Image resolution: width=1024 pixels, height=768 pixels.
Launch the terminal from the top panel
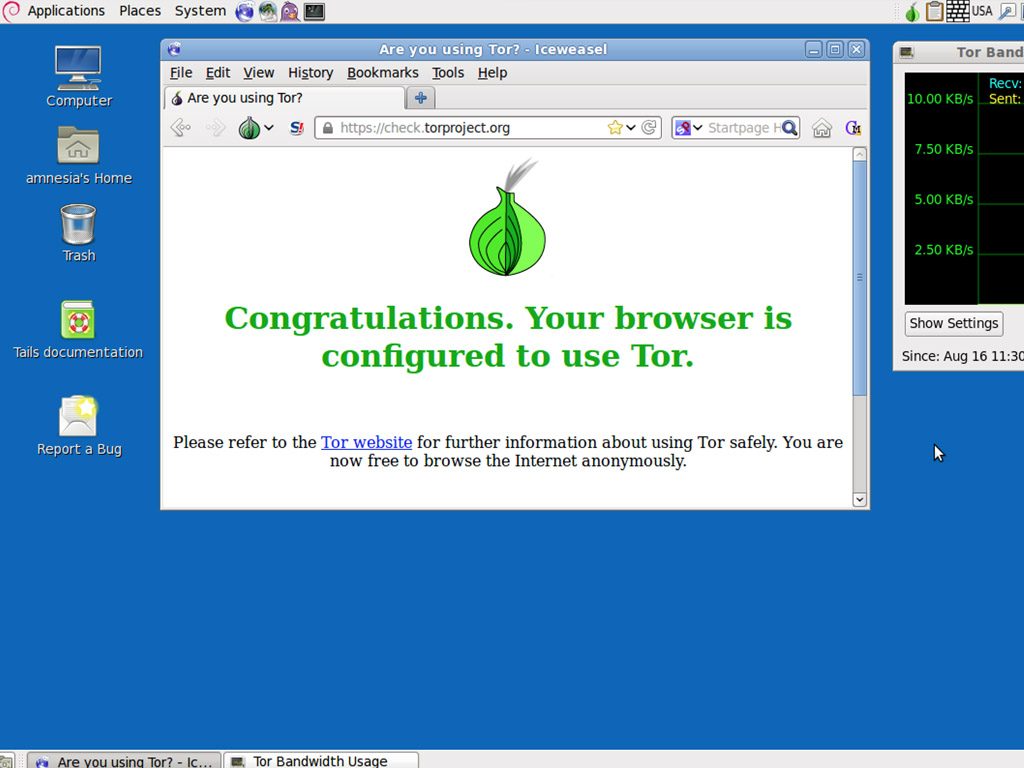[314, 12]
